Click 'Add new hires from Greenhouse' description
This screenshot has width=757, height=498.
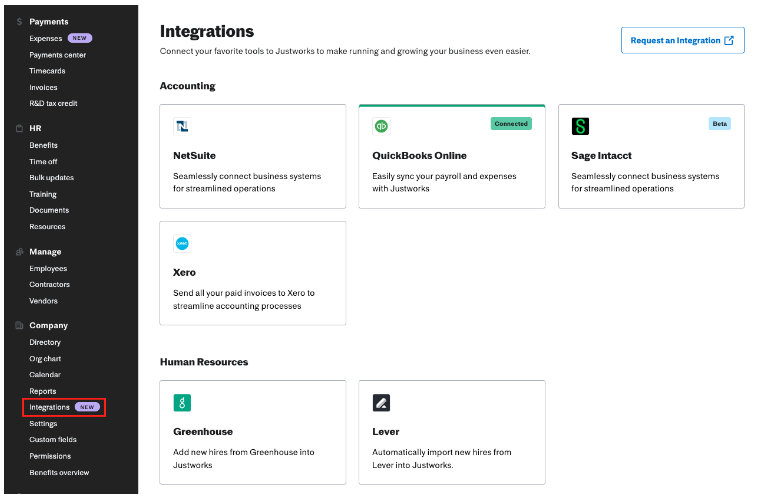243,458
